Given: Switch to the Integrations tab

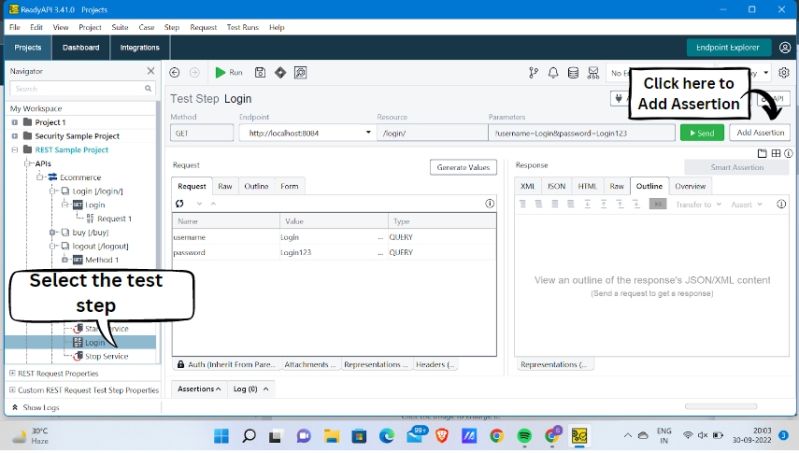Looking at the screenshot, I should coord(140,47).
